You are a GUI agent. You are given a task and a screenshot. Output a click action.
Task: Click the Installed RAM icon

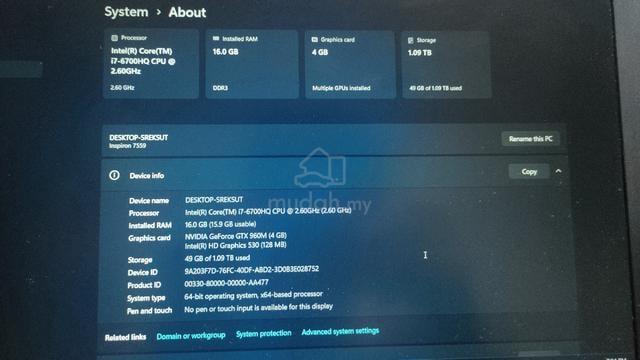coord(216,38)
